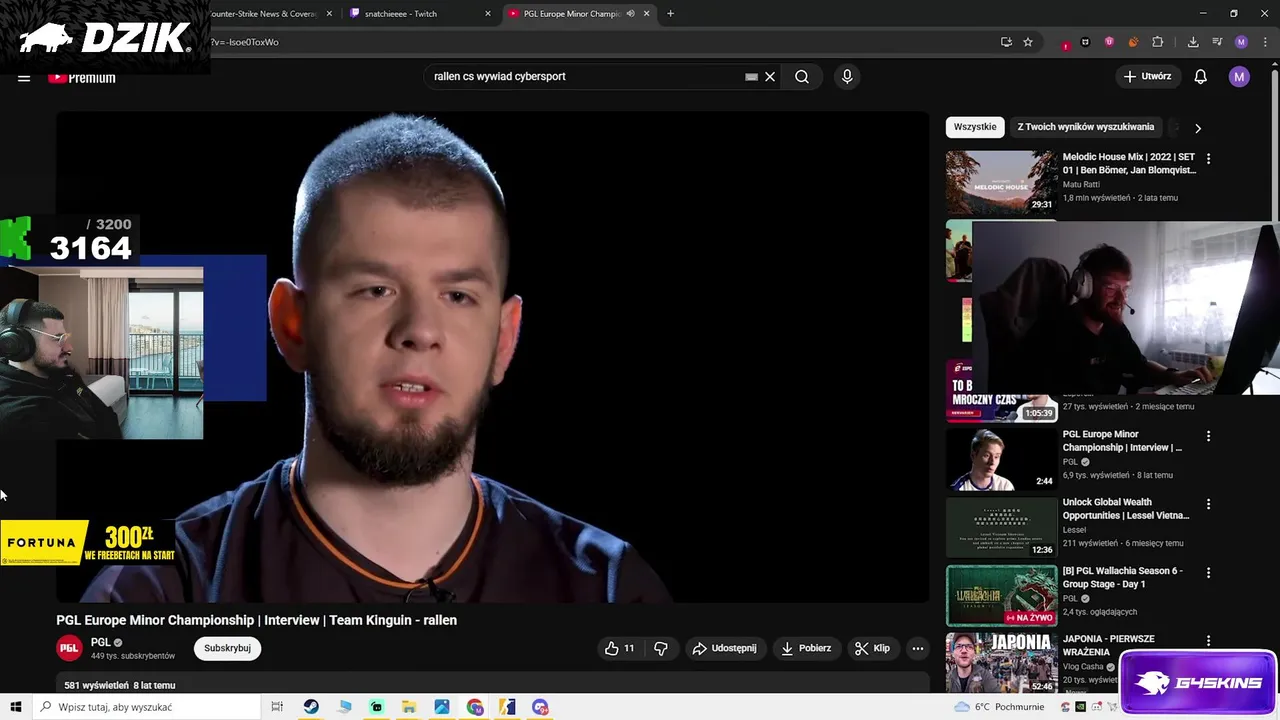
Task: Like the video with thumbs up
Action: point(619,648)
